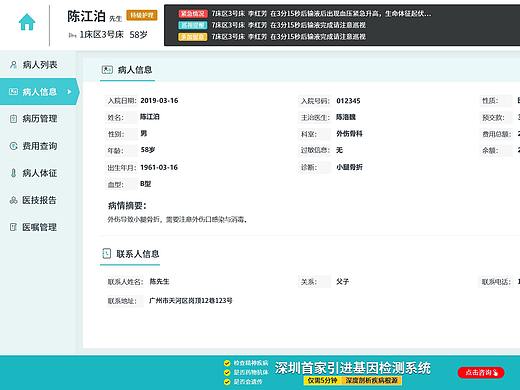520x390 pixels.
Task: Click the 费用总额 label
Action: (497, 134)
